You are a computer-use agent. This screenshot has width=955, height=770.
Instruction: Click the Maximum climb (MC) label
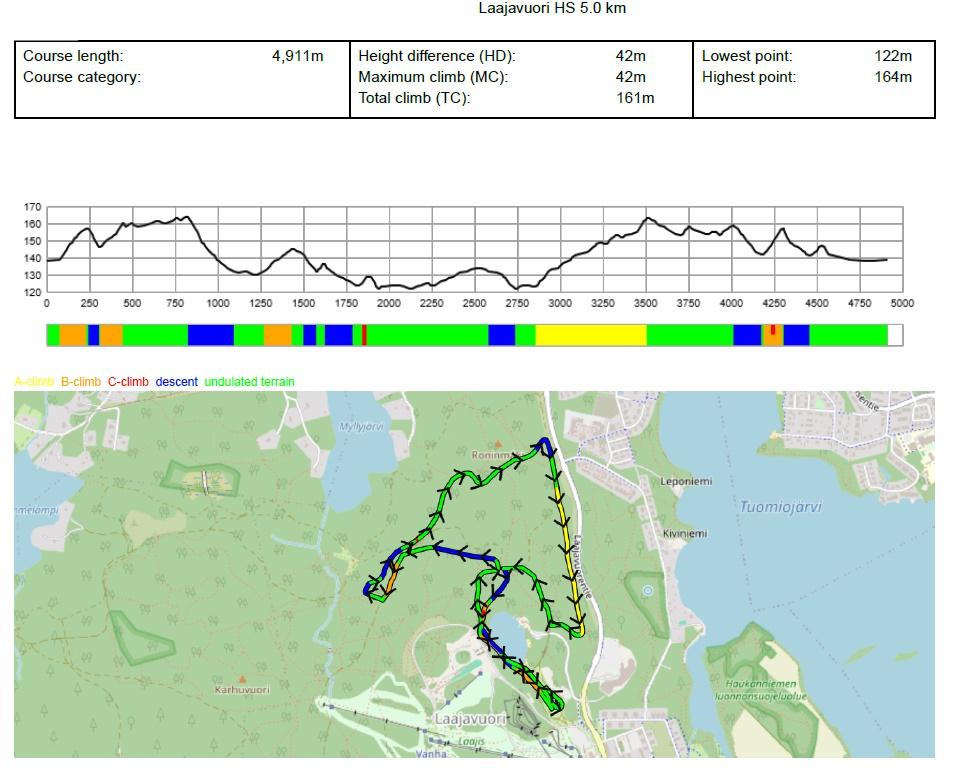pyautogui.click(x=433, y=77)
